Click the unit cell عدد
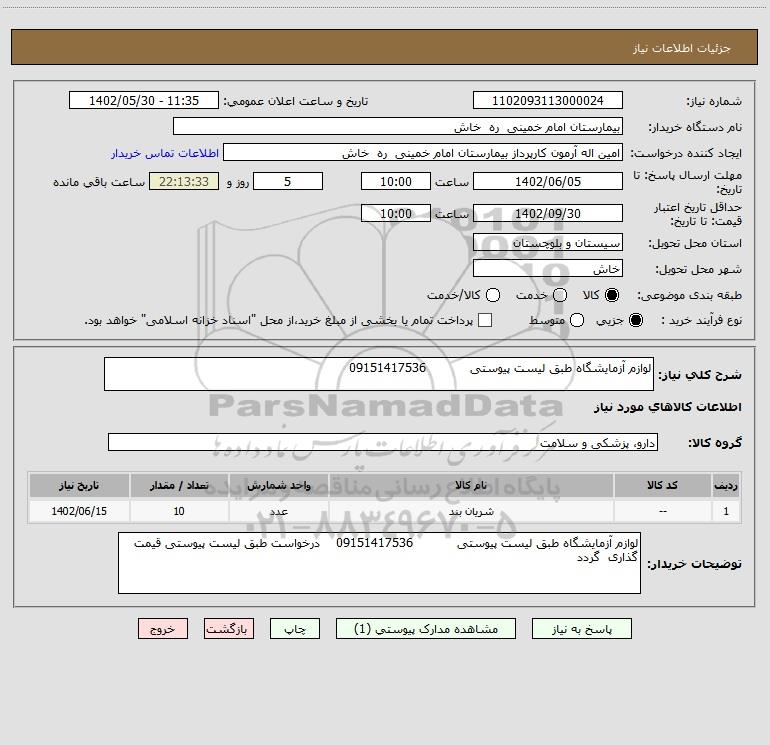Screen dimensions: 770x745 [278, 511]
